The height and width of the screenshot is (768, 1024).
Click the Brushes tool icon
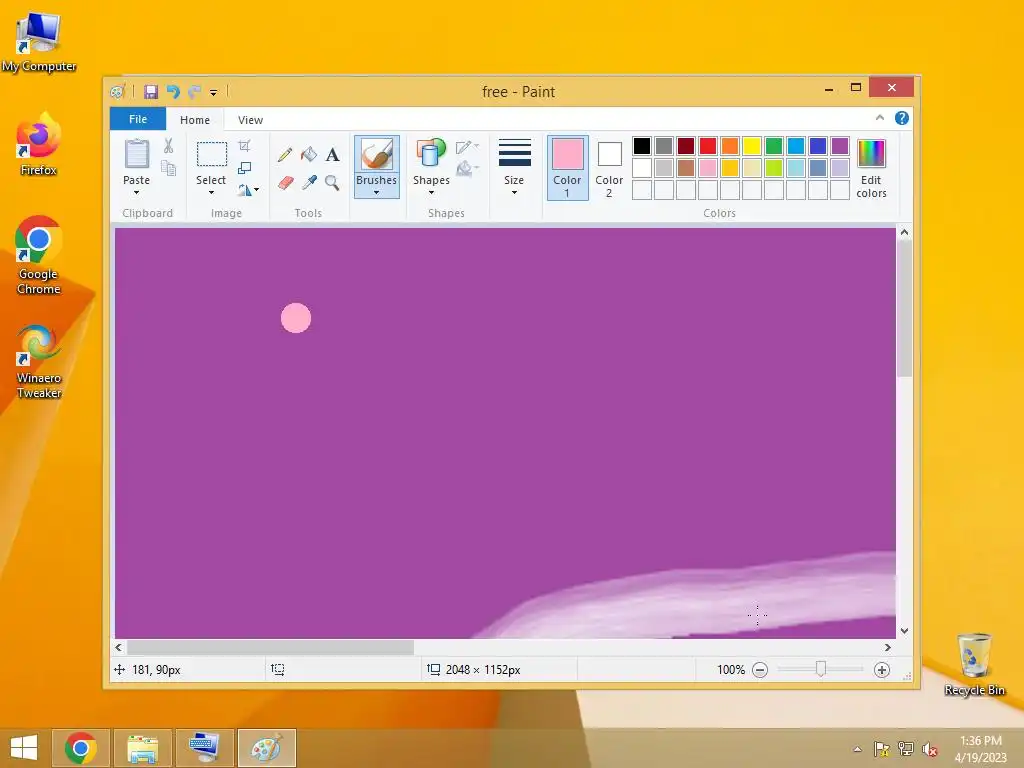(x=377, y=155)
